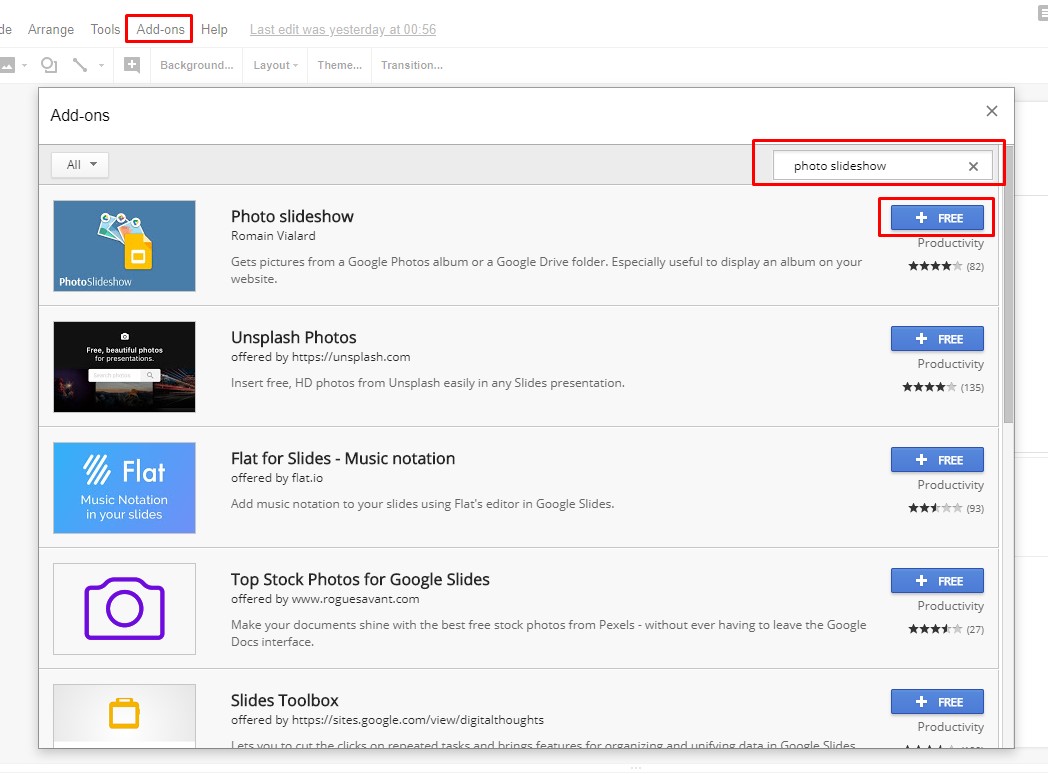Viewport: 1048px width, 774px height.
Task: Click Productivity label under Unsplash Photos
Action: click(x=950, y=364)
